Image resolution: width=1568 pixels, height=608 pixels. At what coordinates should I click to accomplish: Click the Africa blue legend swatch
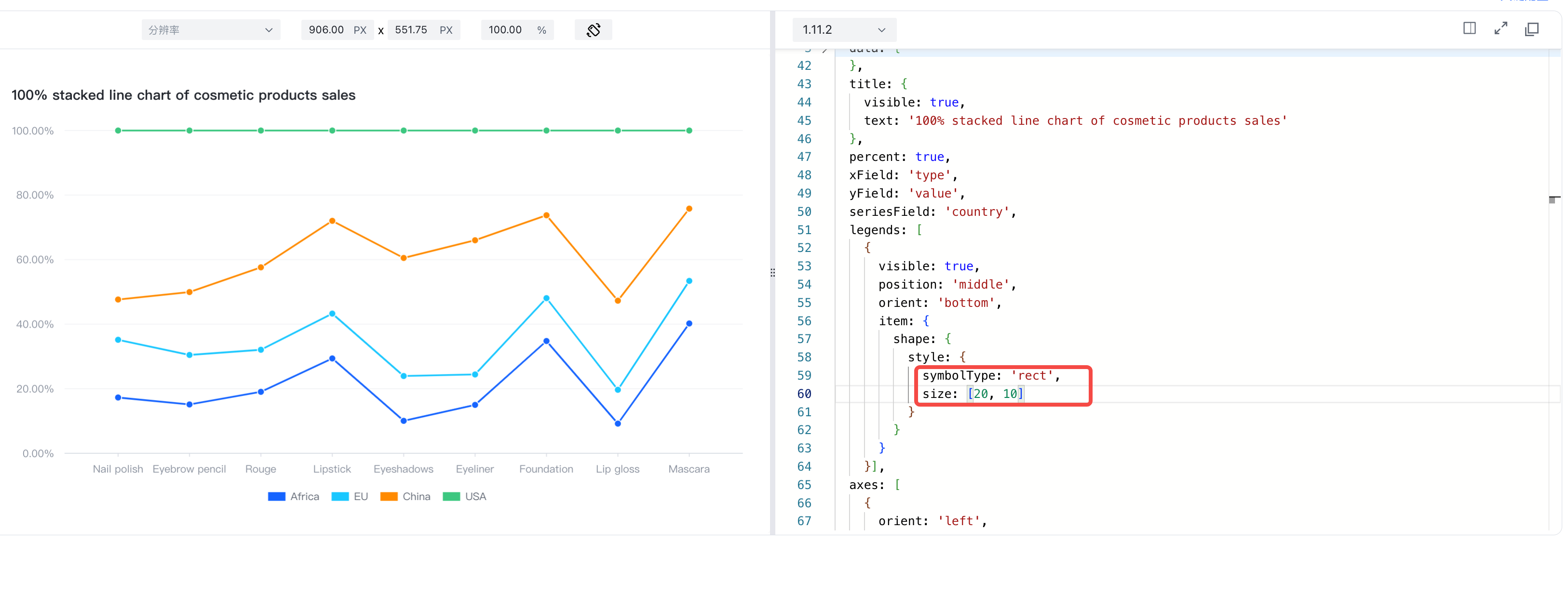[x=276, y=497]
